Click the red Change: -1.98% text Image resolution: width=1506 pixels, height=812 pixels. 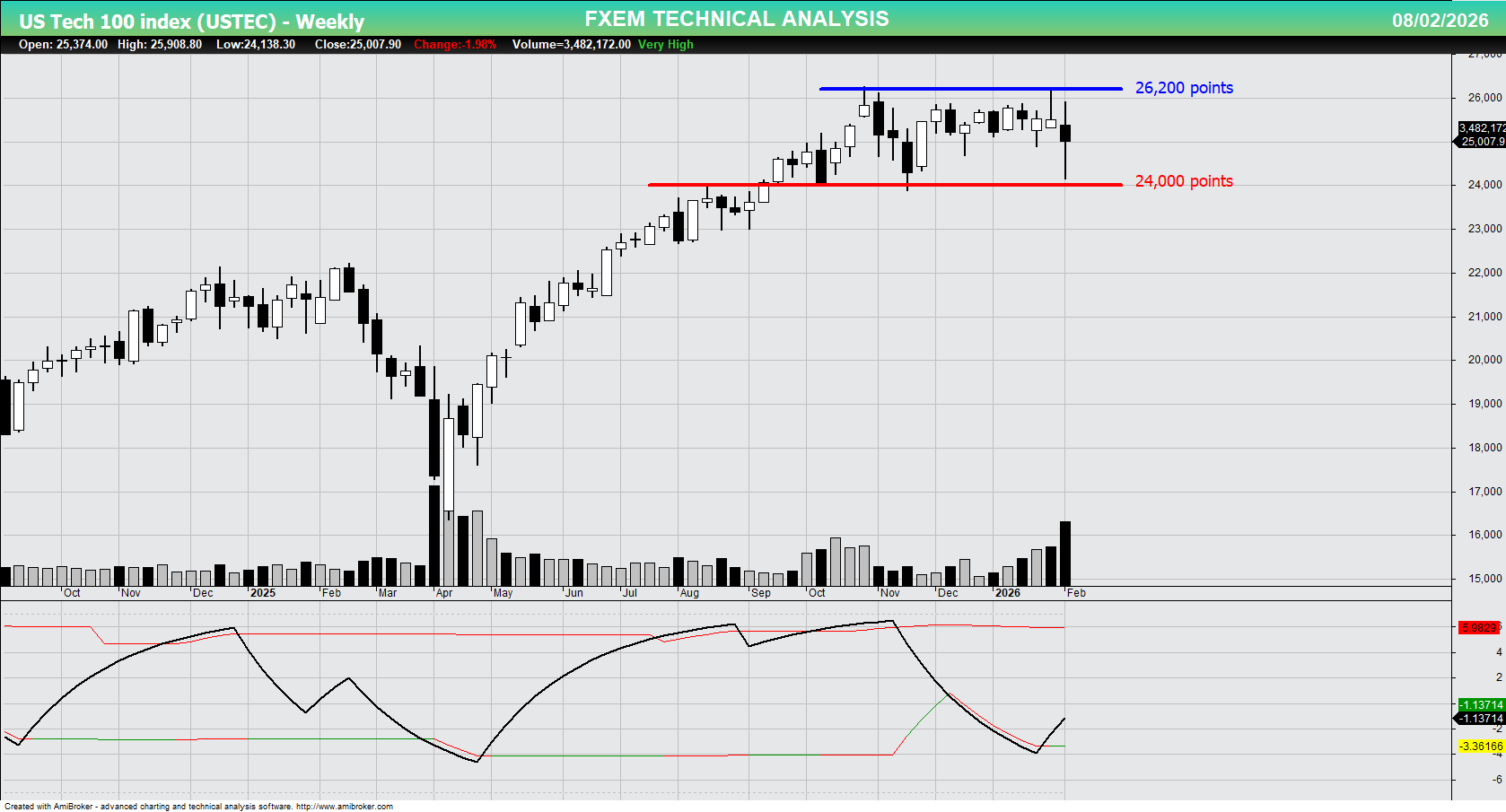pyautogui.click(x=453, y=44)
